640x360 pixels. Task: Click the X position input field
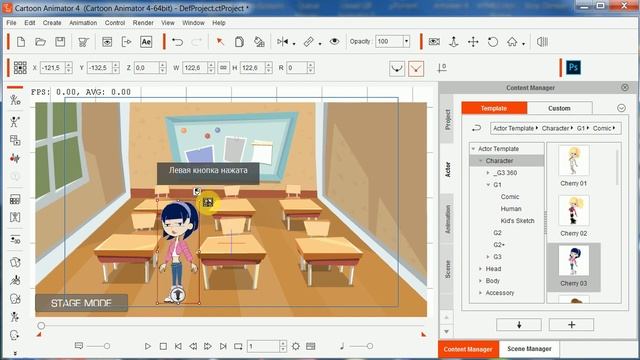[x=53, y=68]
